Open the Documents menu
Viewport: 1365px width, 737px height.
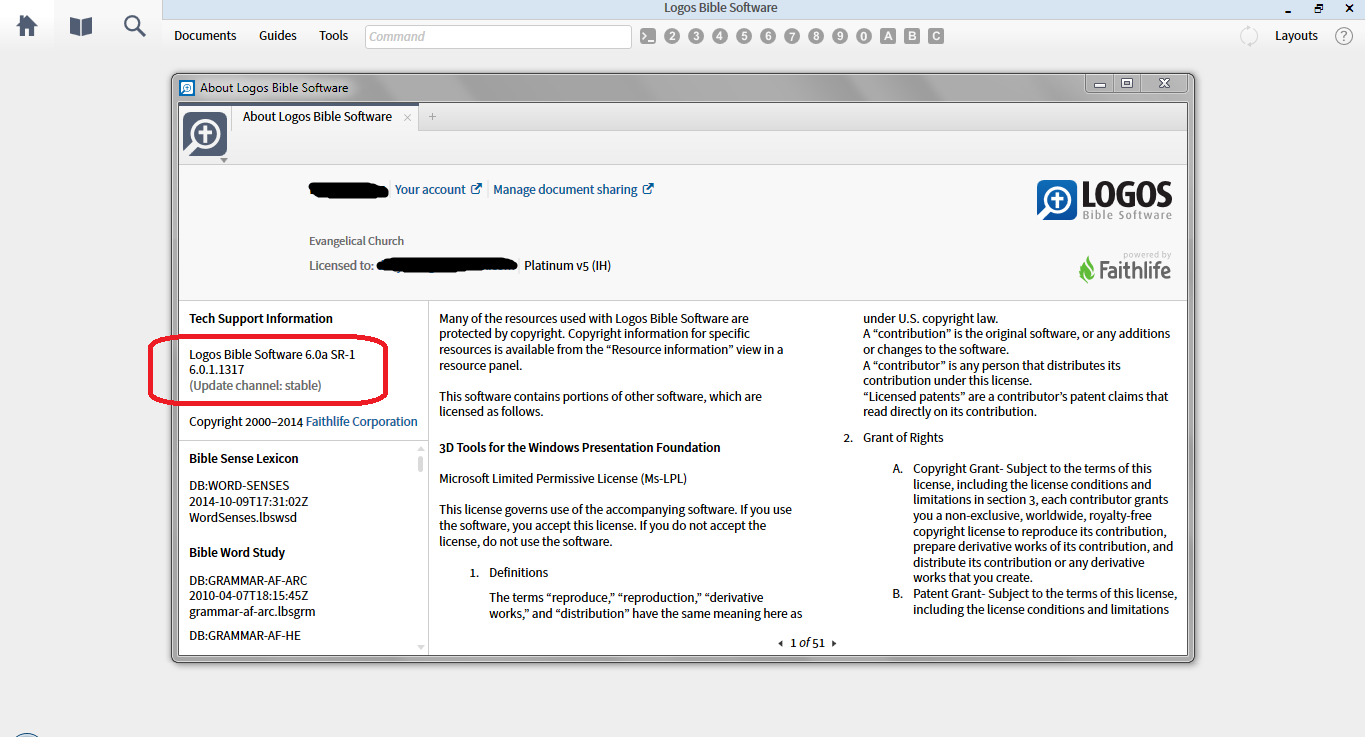click(205, 36)
